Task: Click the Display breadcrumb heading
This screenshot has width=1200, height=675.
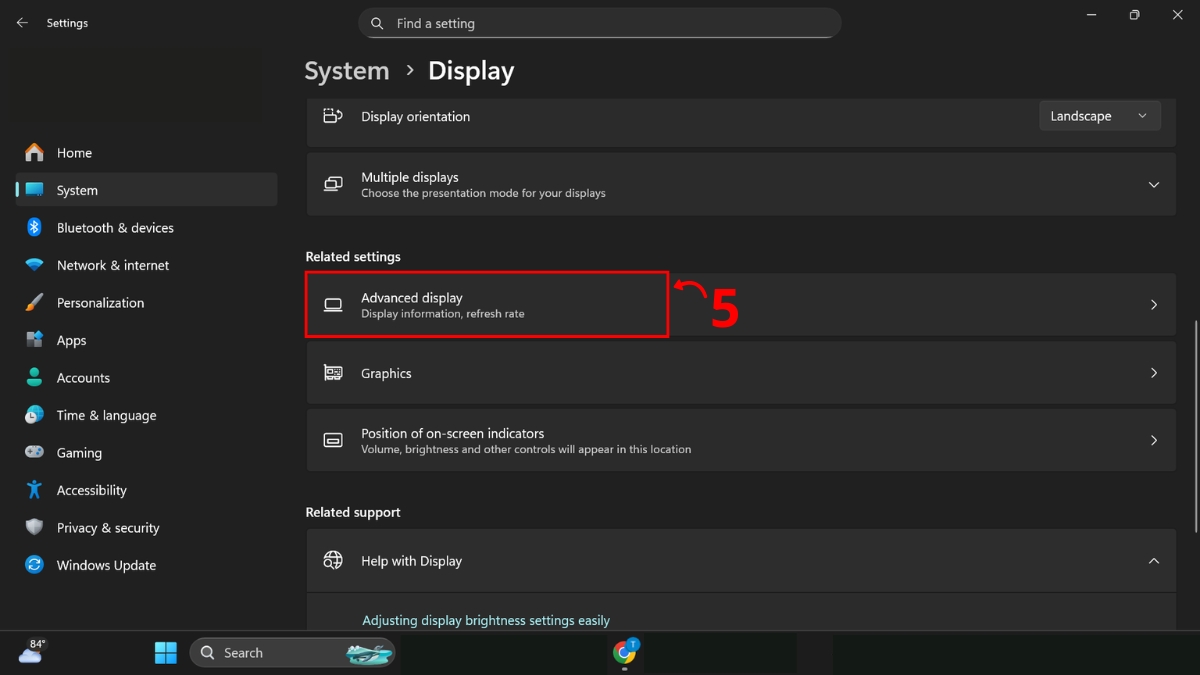Action: point(471,71)
